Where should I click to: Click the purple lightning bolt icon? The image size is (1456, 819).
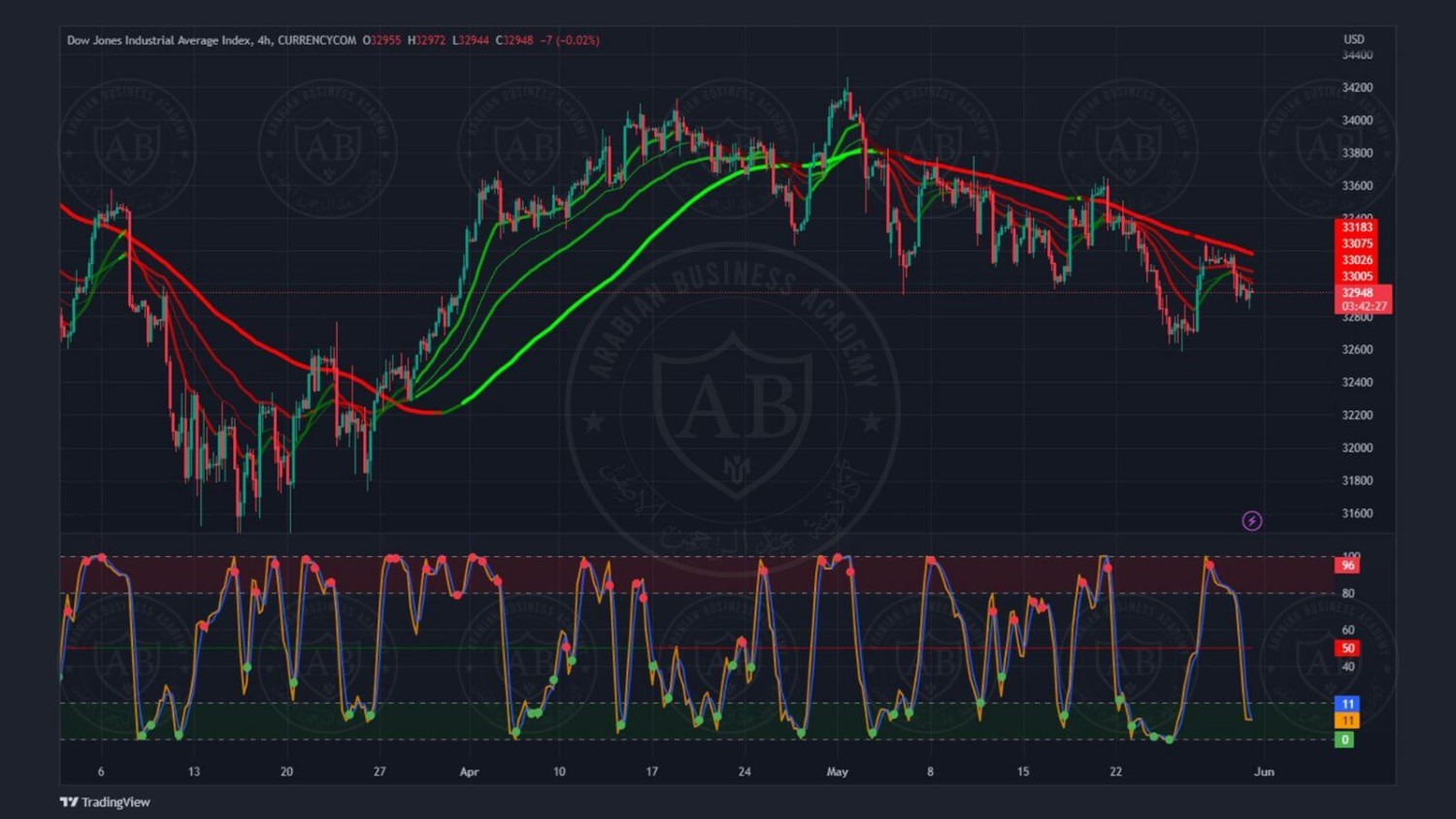click(1252, 521)
